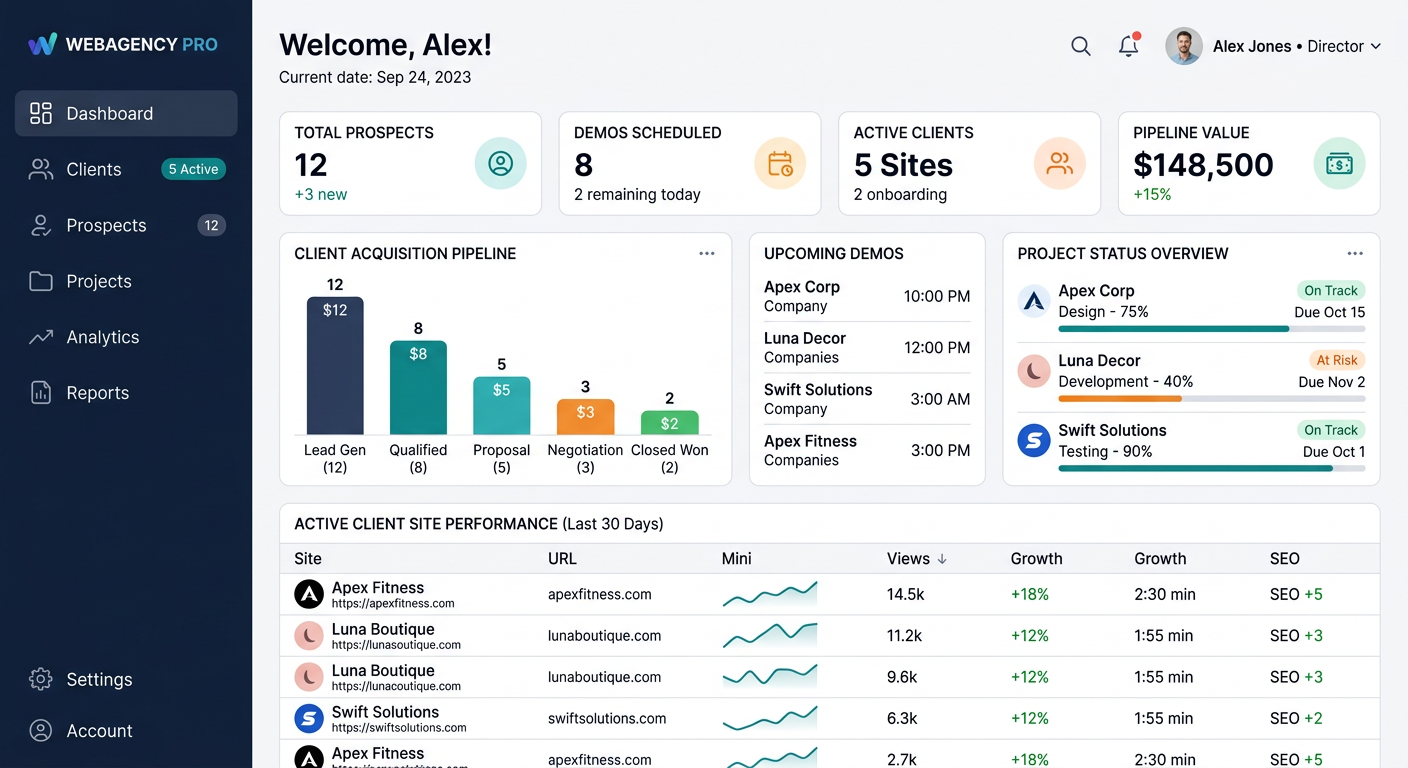Click the Swift Solutions logo in Project Status
Screen dimensions: 1408x768
(1034, 440)
